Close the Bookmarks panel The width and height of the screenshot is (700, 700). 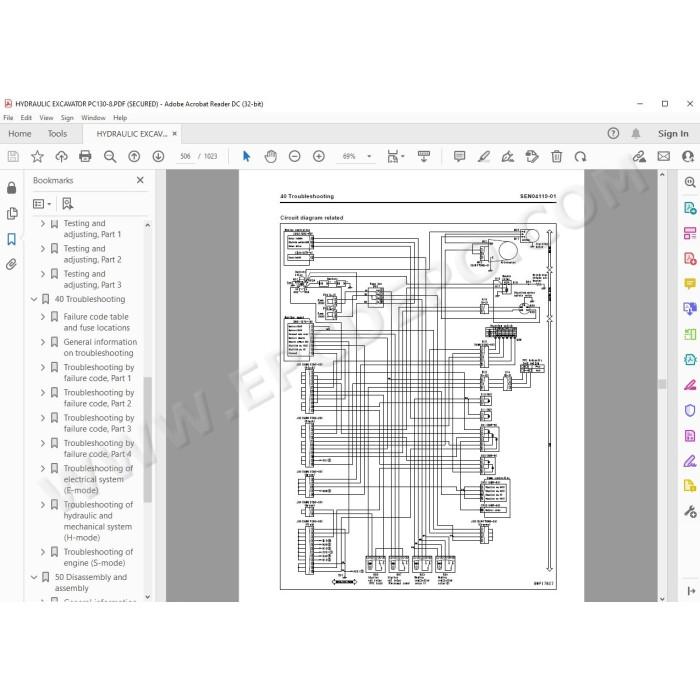coord(140,180)
